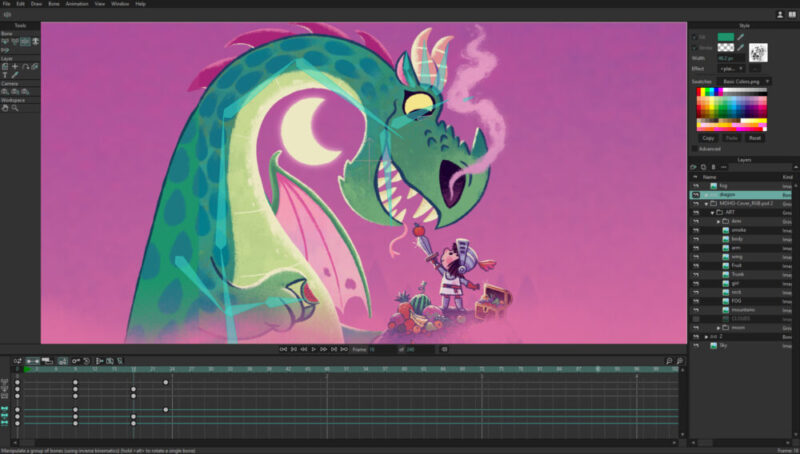Hide the mountains layer
800x454 pixels.
click(x=696, y=310)
